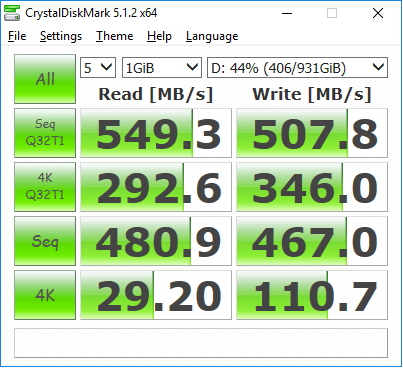Click the Write [MB/s] column header
403x368 pixels.
tap(312, 94)
